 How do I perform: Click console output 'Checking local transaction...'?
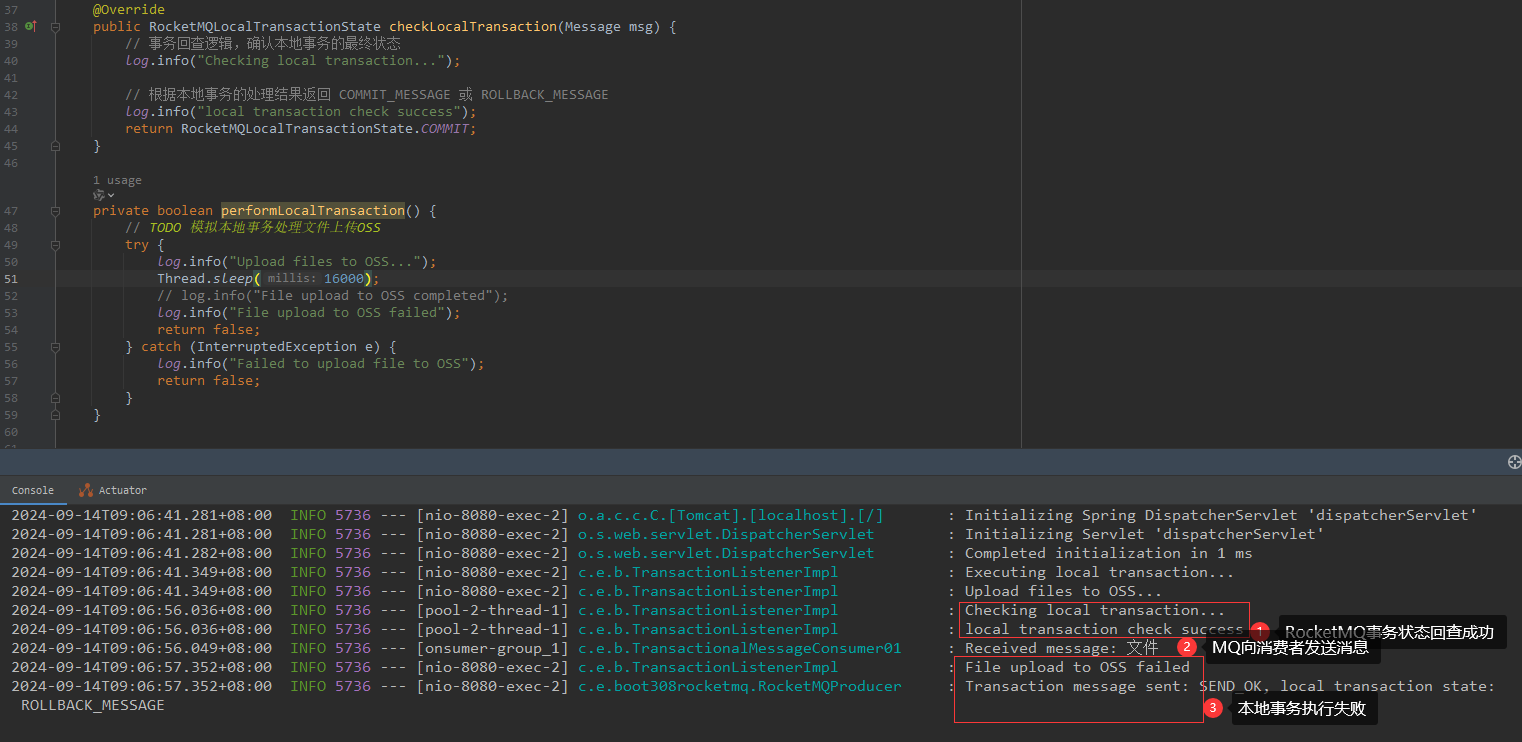click(x=1094, y=611)
